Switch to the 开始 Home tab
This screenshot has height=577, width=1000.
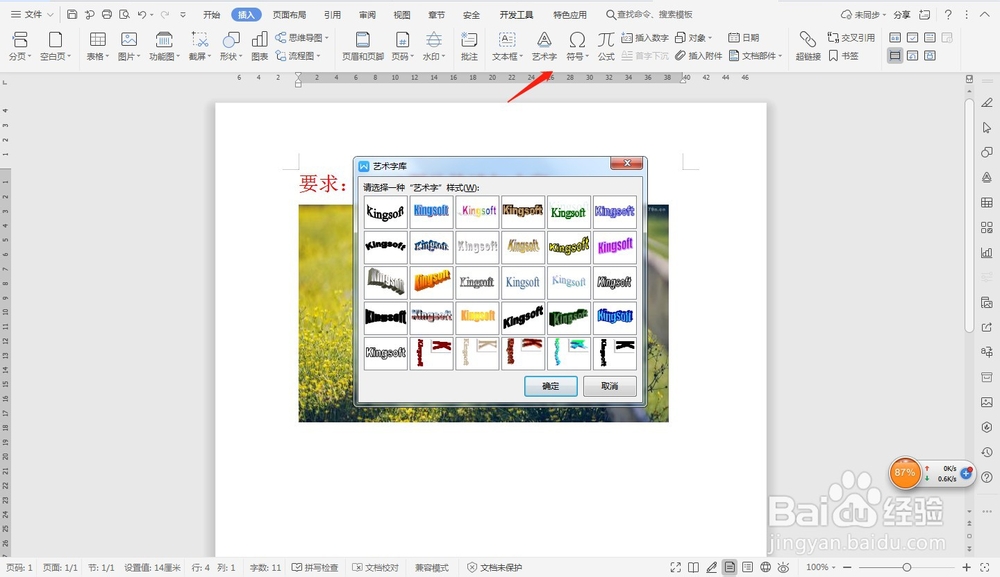(211, 14)
